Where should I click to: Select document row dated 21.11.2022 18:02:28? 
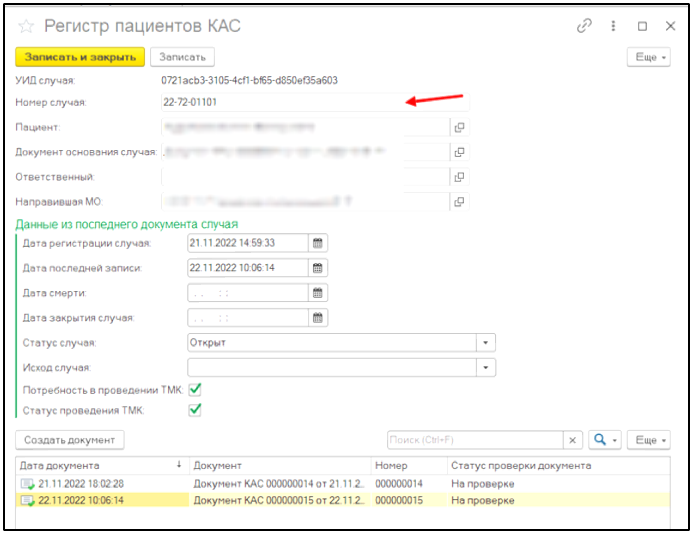(100, 483)
